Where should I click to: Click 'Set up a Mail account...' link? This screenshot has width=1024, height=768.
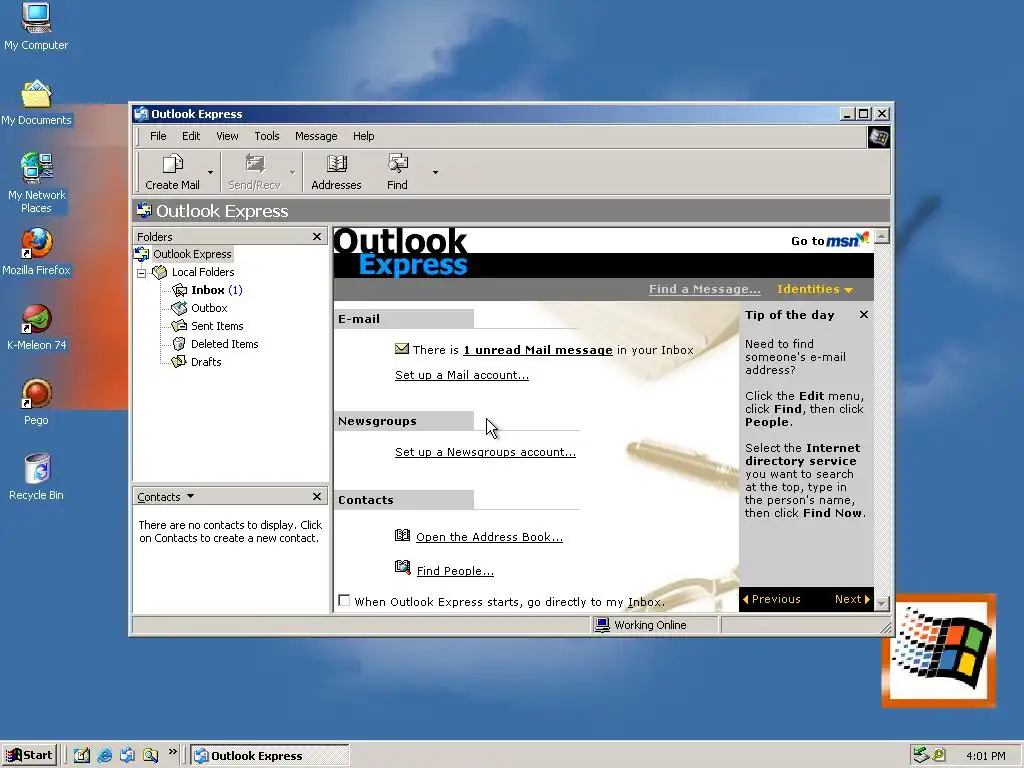(x=462, y=375)
